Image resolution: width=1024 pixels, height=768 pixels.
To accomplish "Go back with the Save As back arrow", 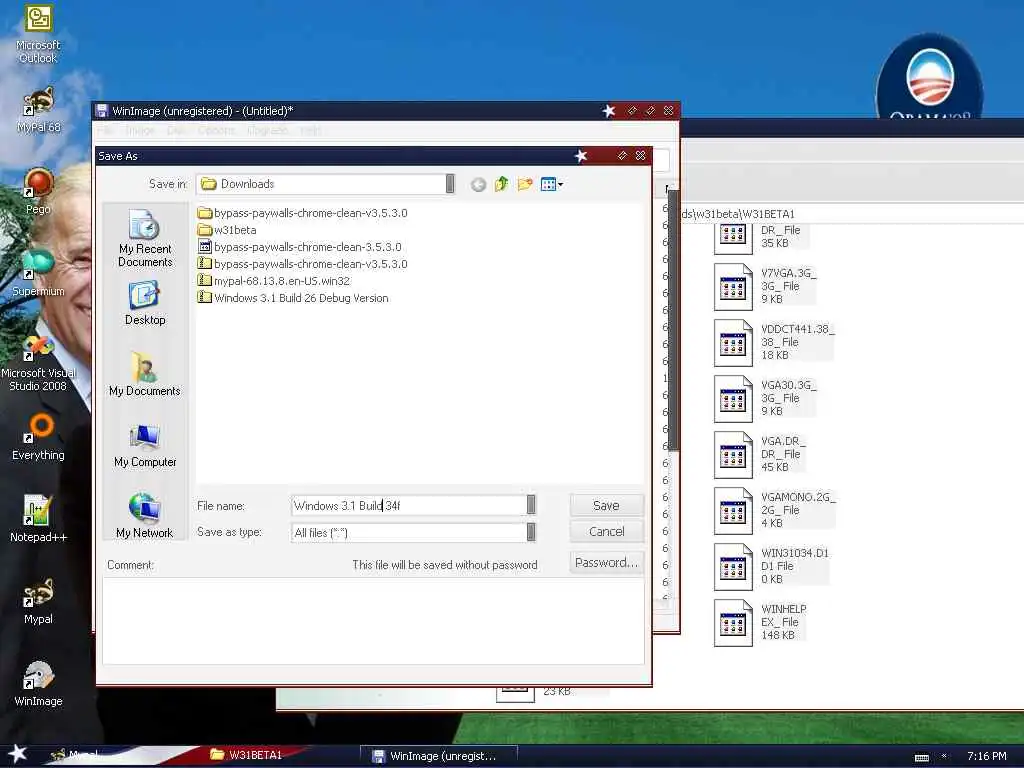I will (478, 185).
